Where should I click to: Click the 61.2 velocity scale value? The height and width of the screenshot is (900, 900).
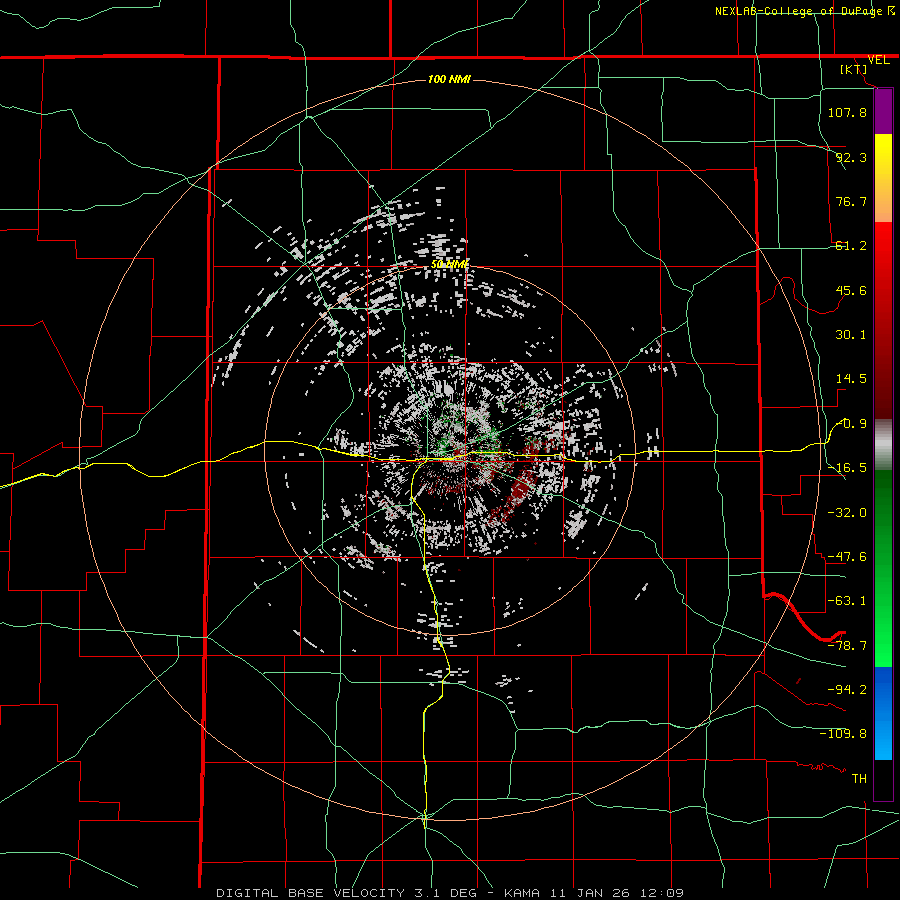pyautogui.click(x=851, y=246)
